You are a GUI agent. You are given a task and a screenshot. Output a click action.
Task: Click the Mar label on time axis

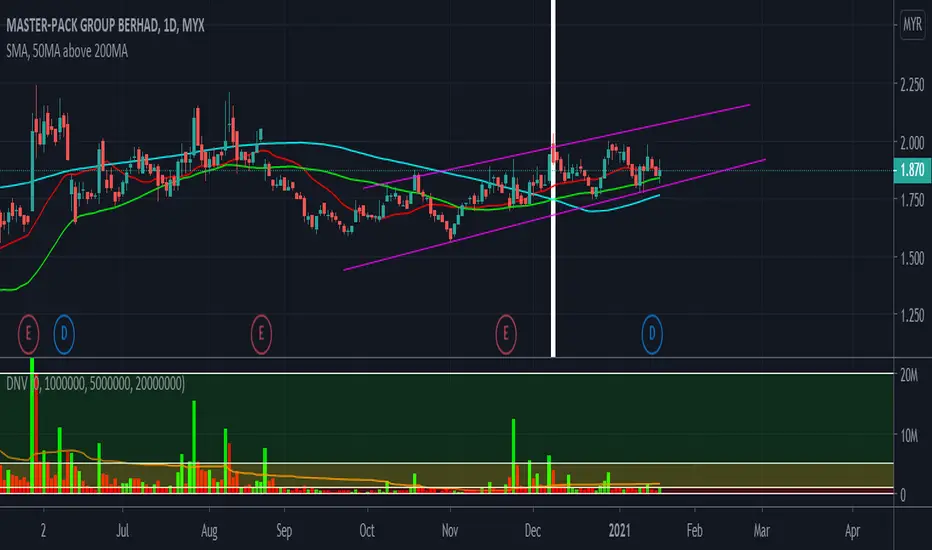point(762,530)
